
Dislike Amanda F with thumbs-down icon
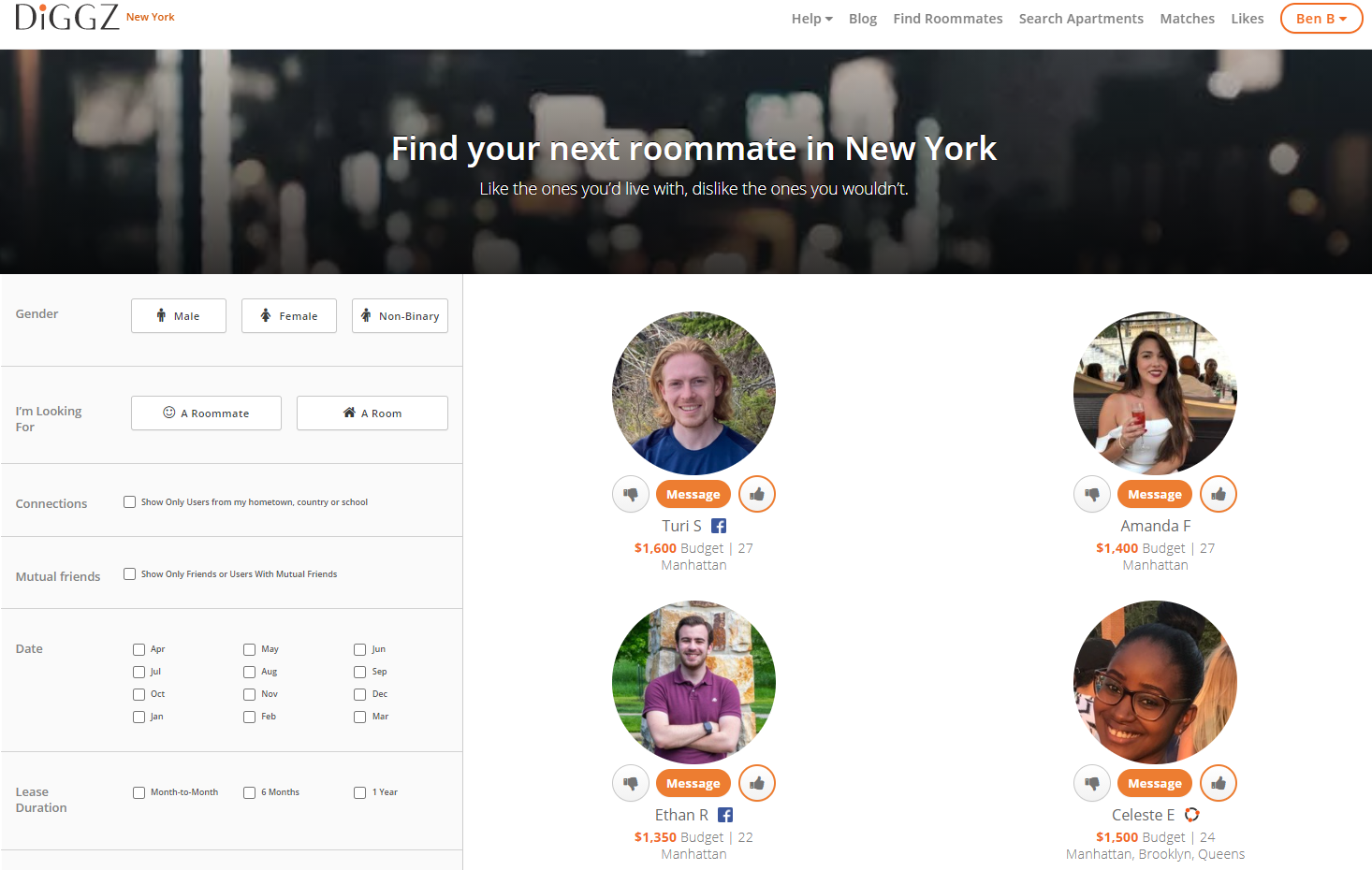1092,494
